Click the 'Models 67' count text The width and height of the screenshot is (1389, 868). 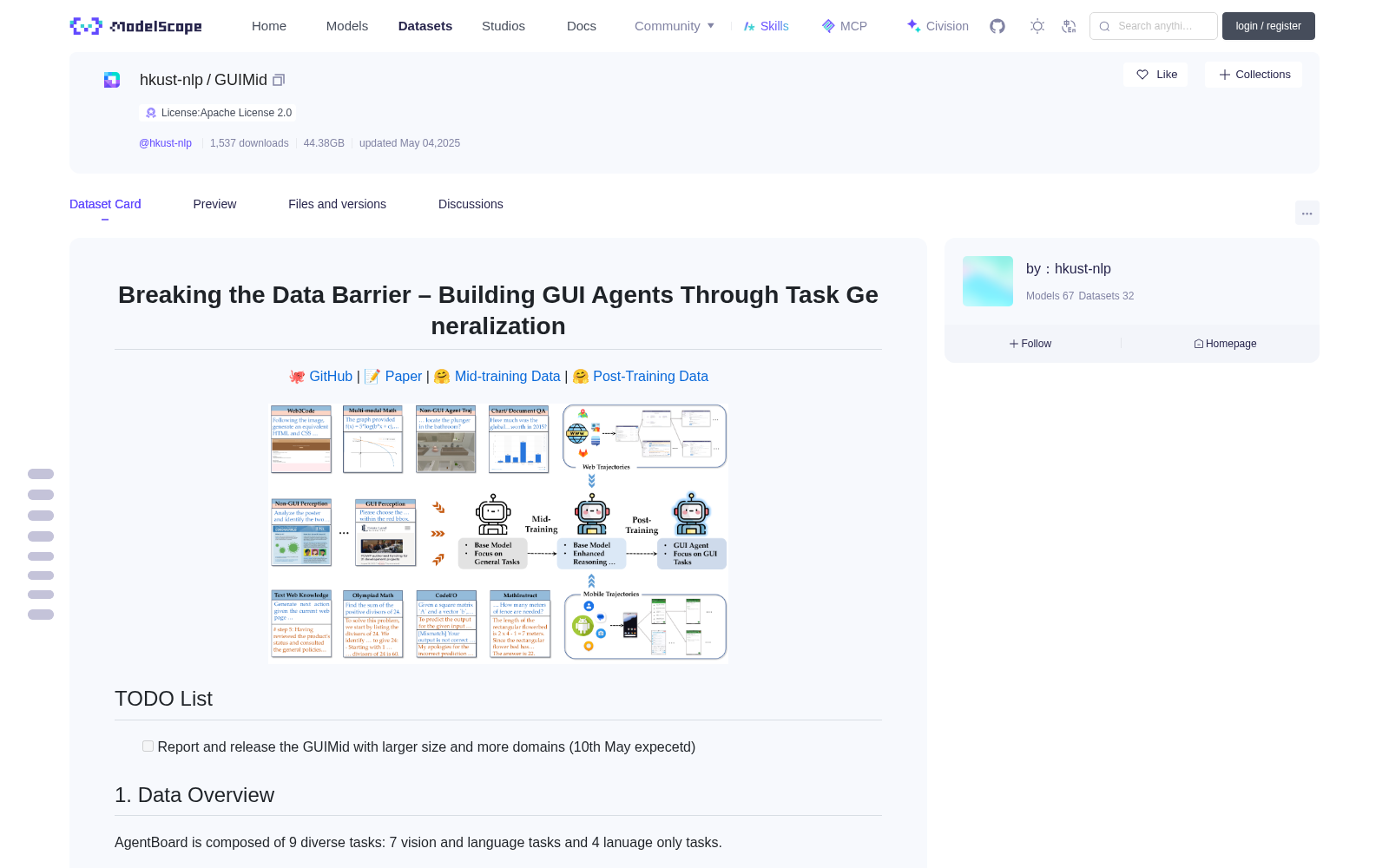click(1050, 296)
